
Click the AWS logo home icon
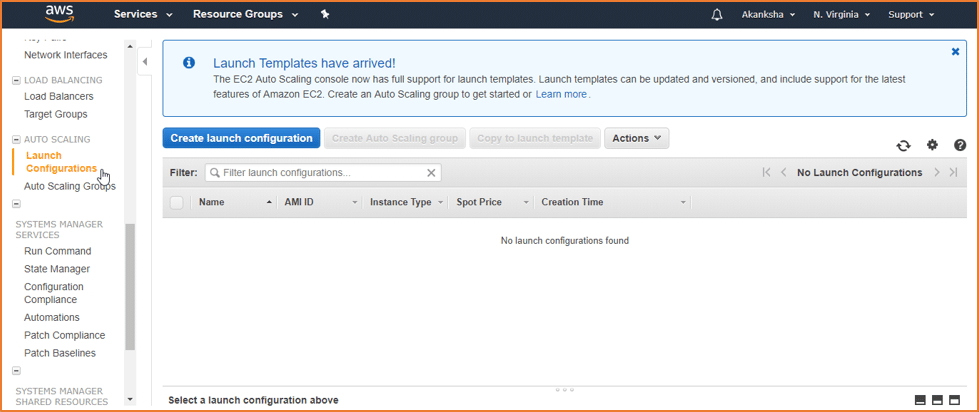coord(59,14)
